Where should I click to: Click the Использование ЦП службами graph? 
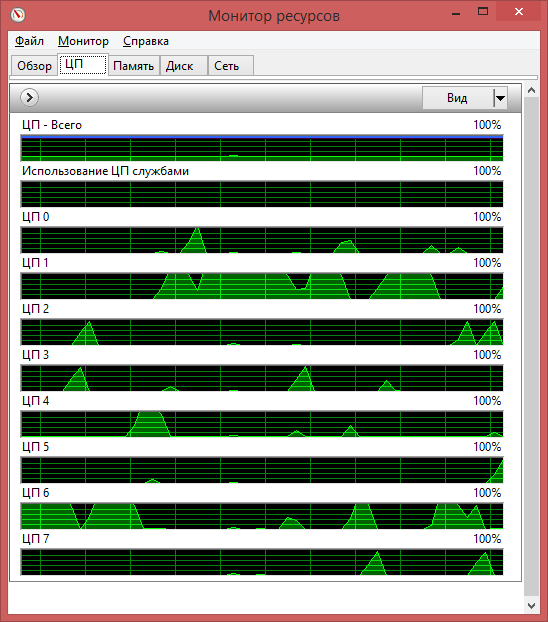click(262, 194)
